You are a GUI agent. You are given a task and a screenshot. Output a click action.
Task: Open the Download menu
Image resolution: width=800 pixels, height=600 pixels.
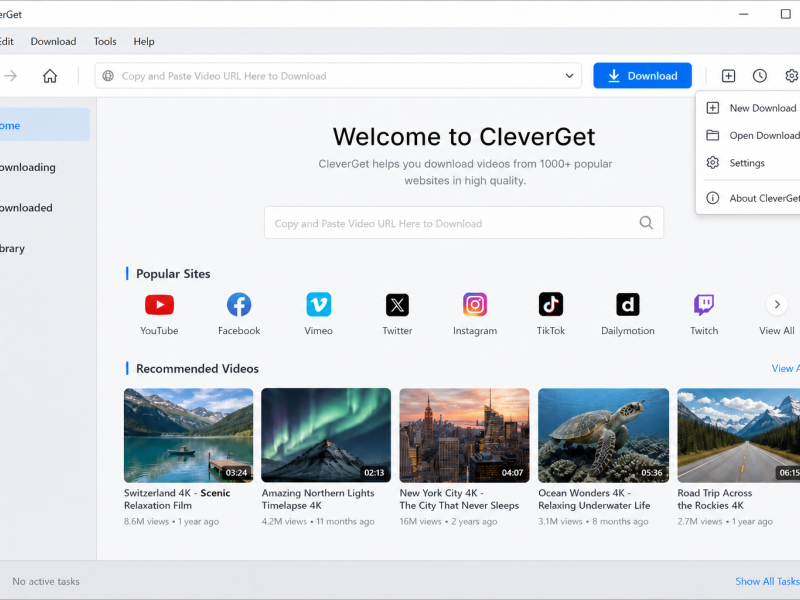53,41
